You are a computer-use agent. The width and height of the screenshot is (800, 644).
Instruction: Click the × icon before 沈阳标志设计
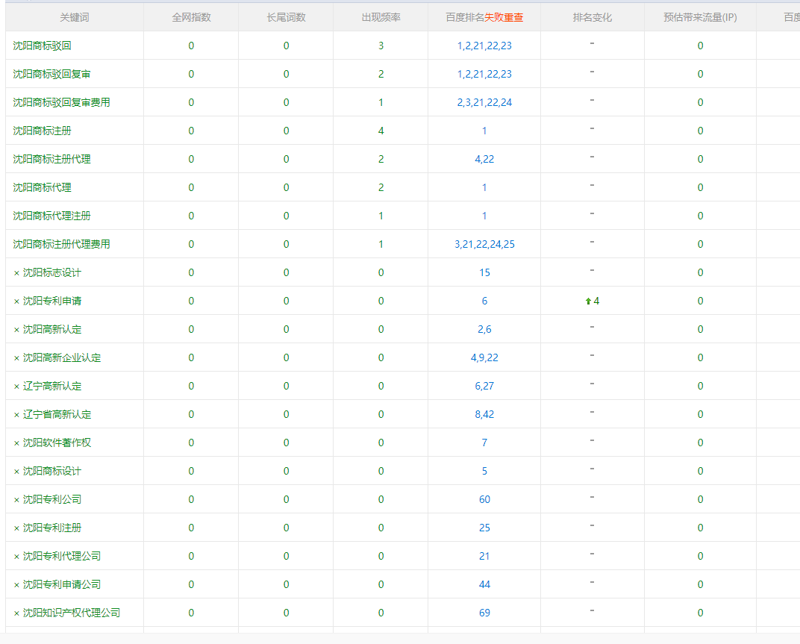tap(16, 273)
